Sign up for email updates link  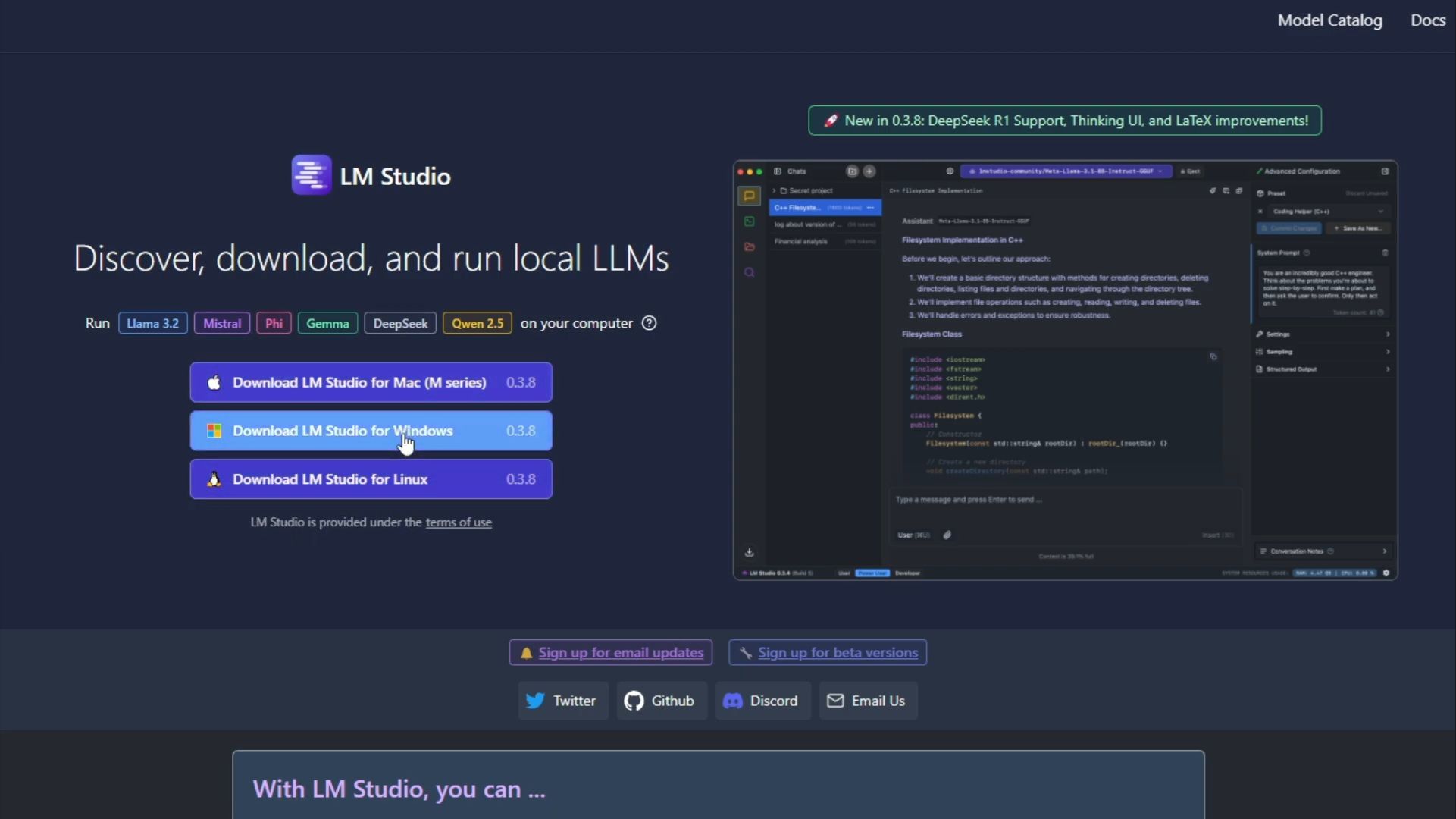tap(620, 653)
